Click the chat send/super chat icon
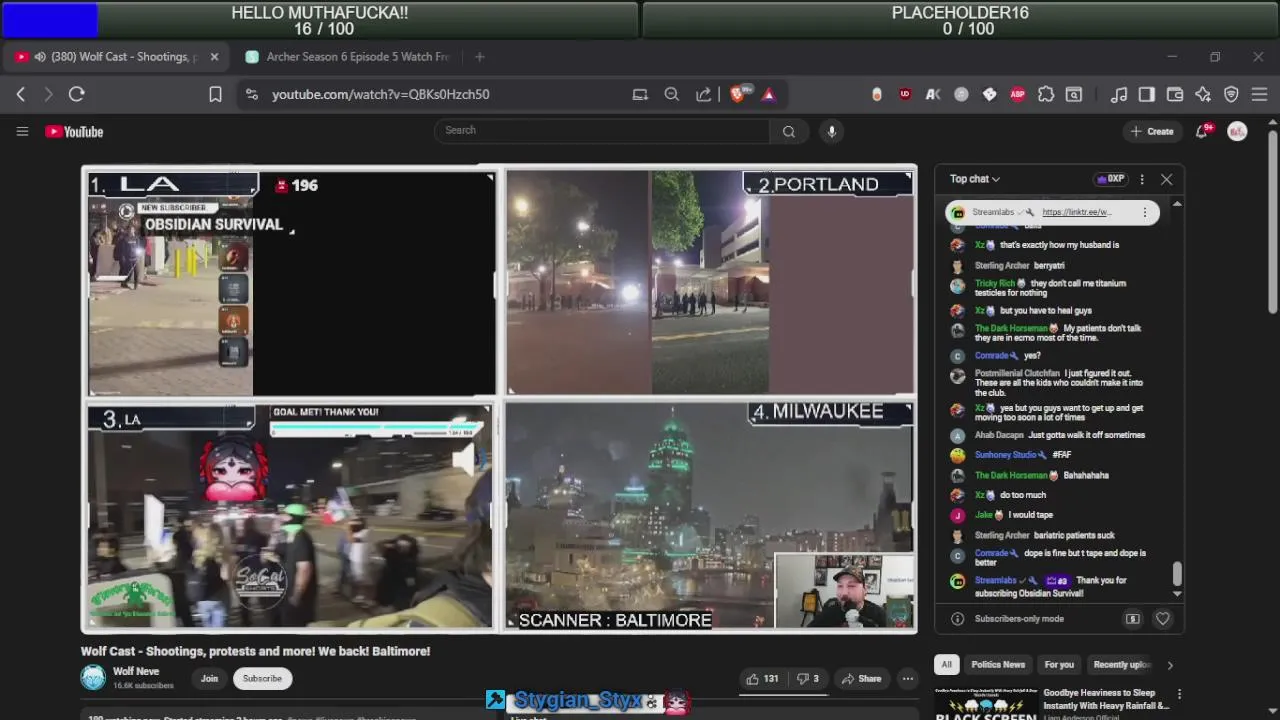The image size is (1280, 720). [1132, 619]
